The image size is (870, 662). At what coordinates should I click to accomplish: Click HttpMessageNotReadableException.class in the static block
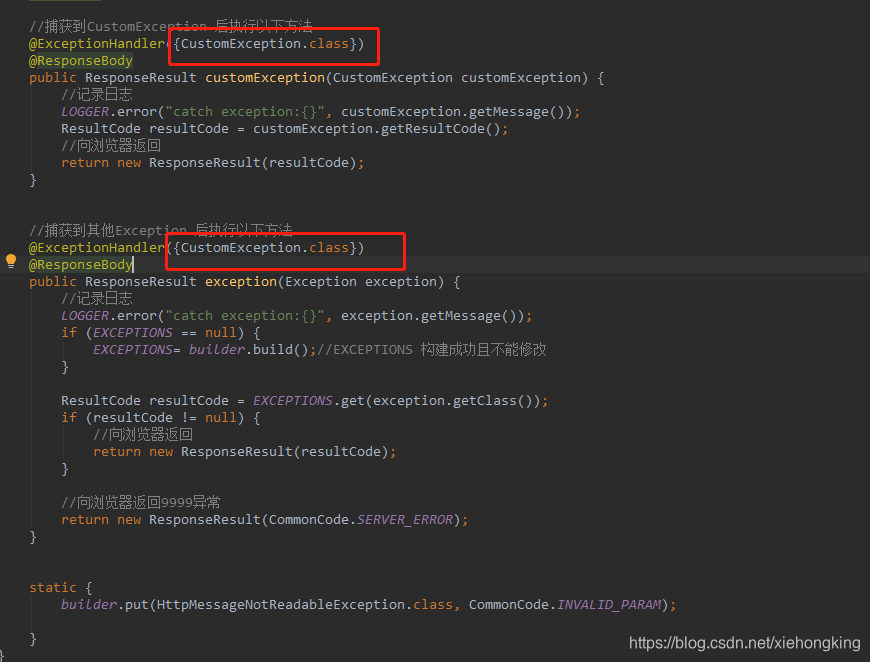(300, 604)
